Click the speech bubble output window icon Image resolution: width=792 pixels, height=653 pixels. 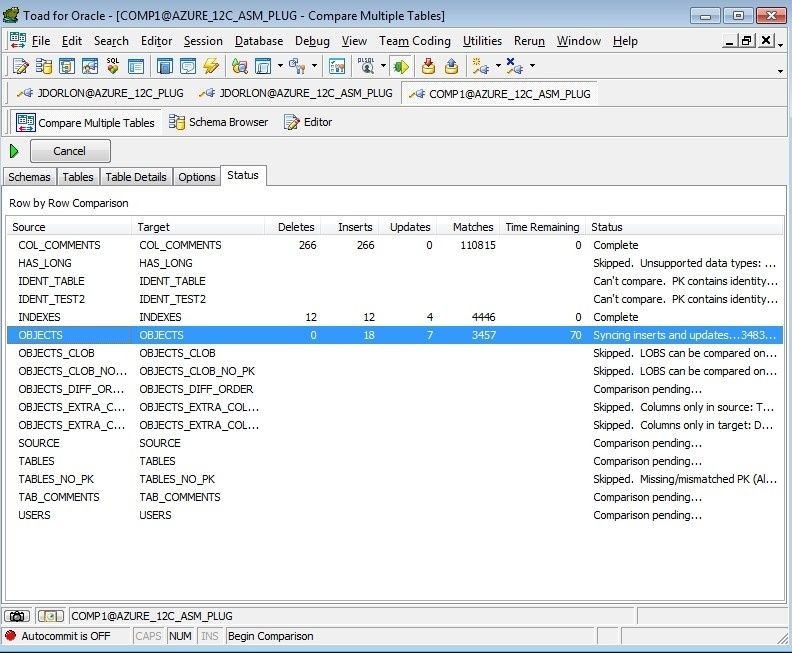pyautogui.click(x=188, y=66)
